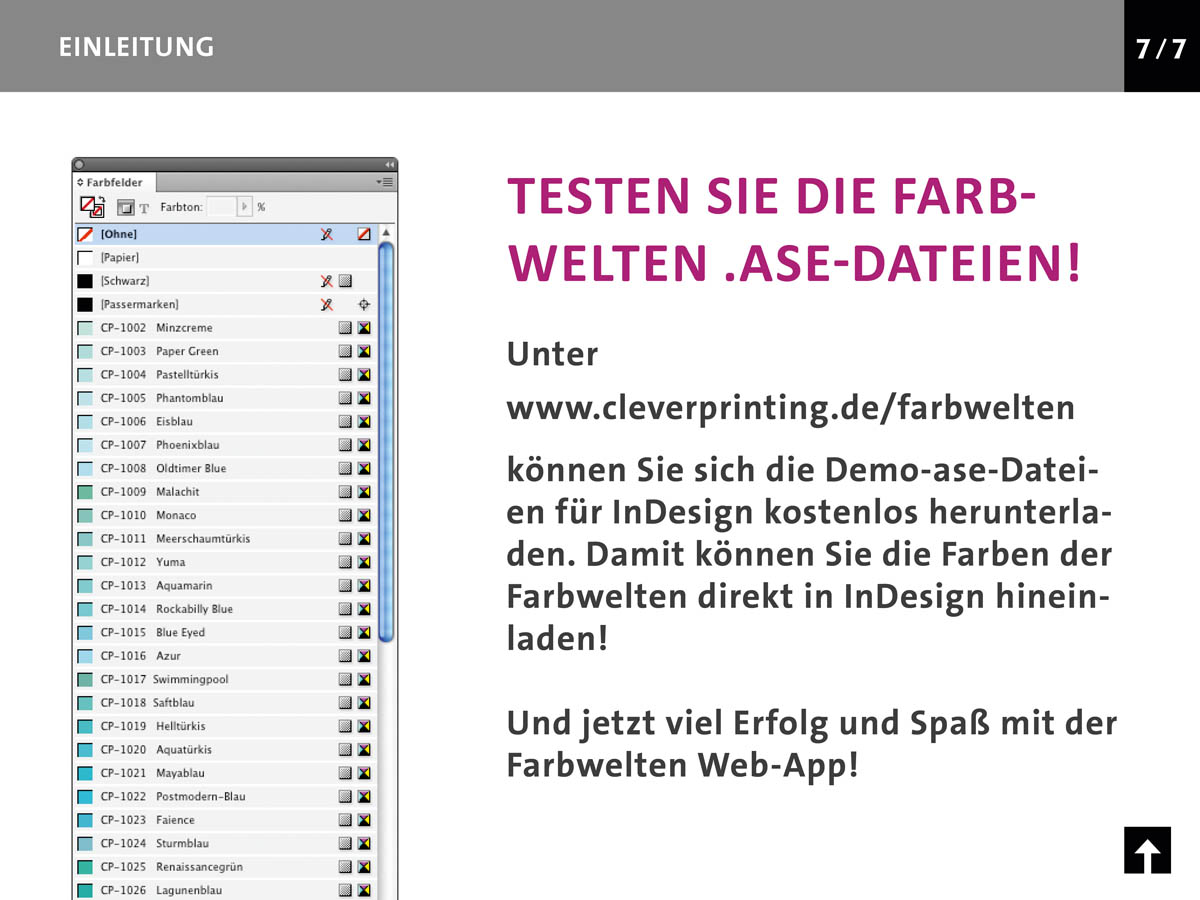
Task: Select the CP-1019 Helltürkis entry
Action: tap(226, 726)
